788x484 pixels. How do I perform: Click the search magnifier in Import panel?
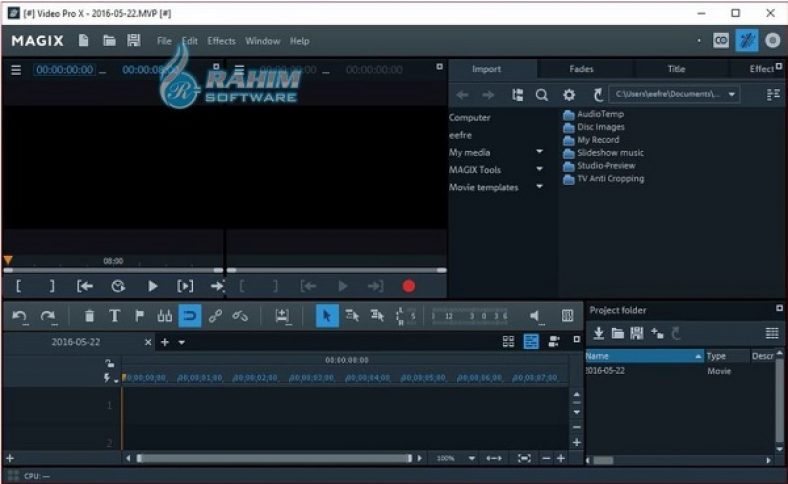pyautogui.click(x=541, y=95)
